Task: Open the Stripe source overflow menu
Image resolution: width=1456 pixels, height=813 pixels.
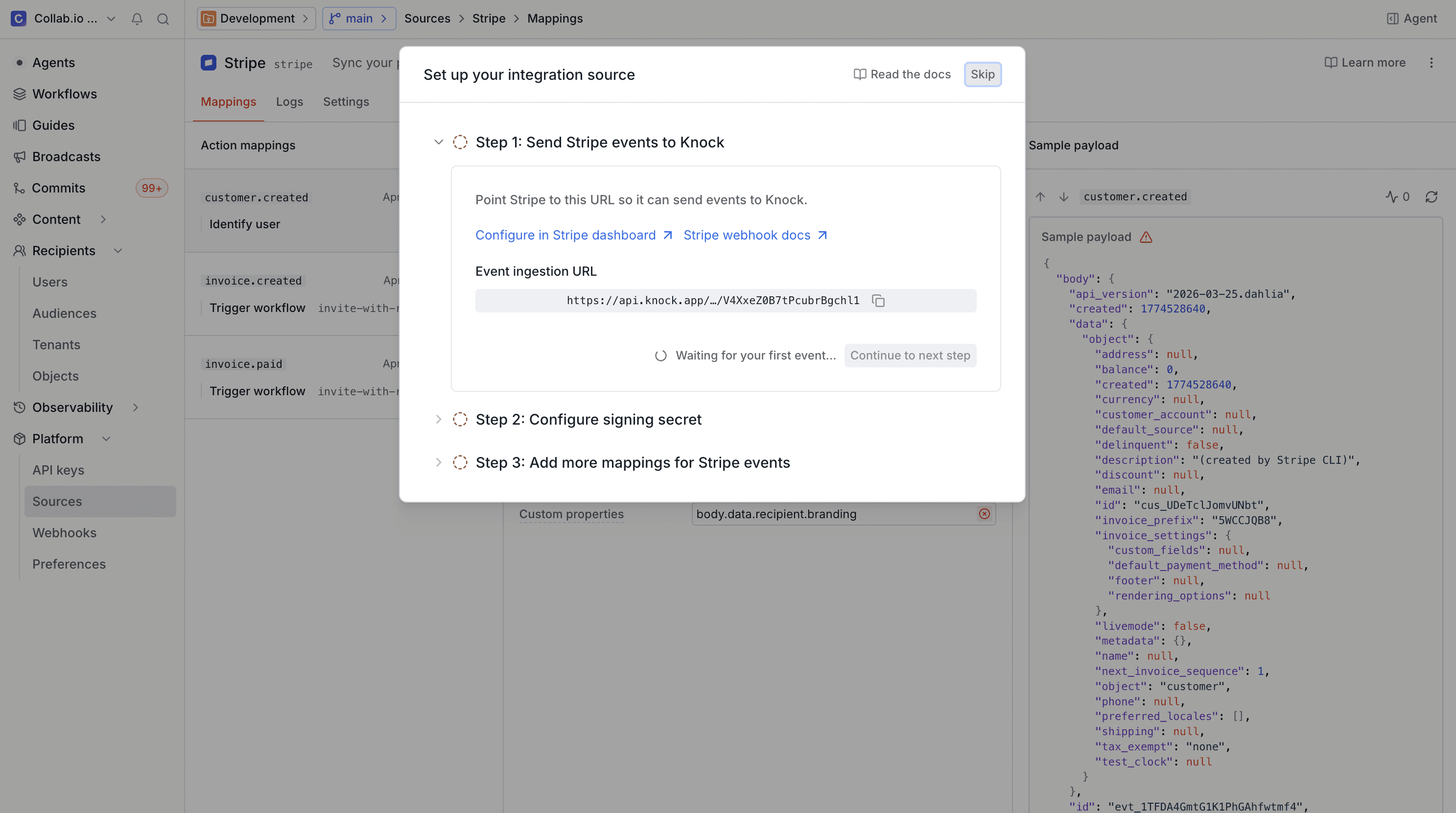Action: coord(1432,63)
